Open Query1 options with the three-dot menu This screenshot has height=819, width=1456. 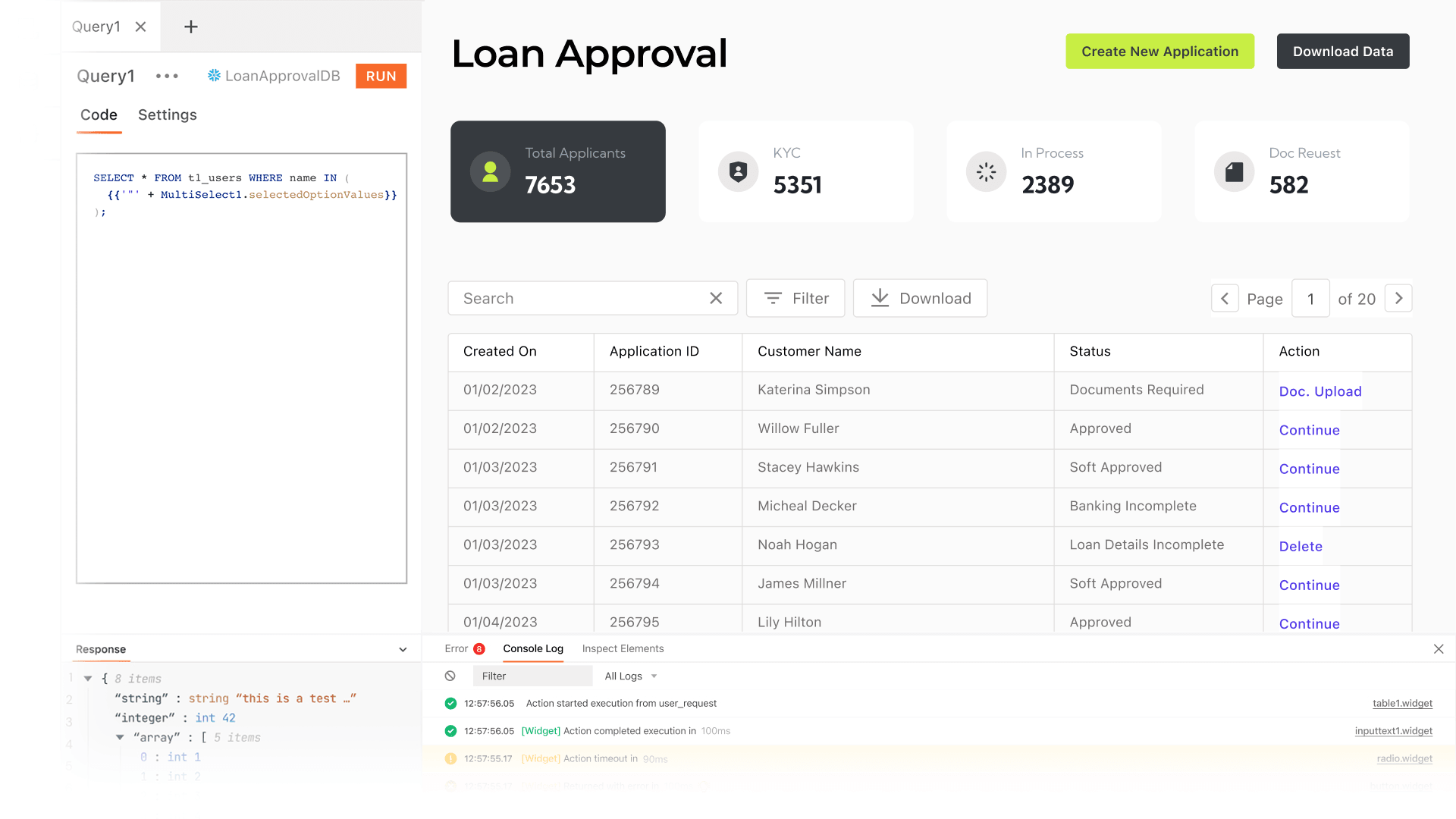[167, 76]
